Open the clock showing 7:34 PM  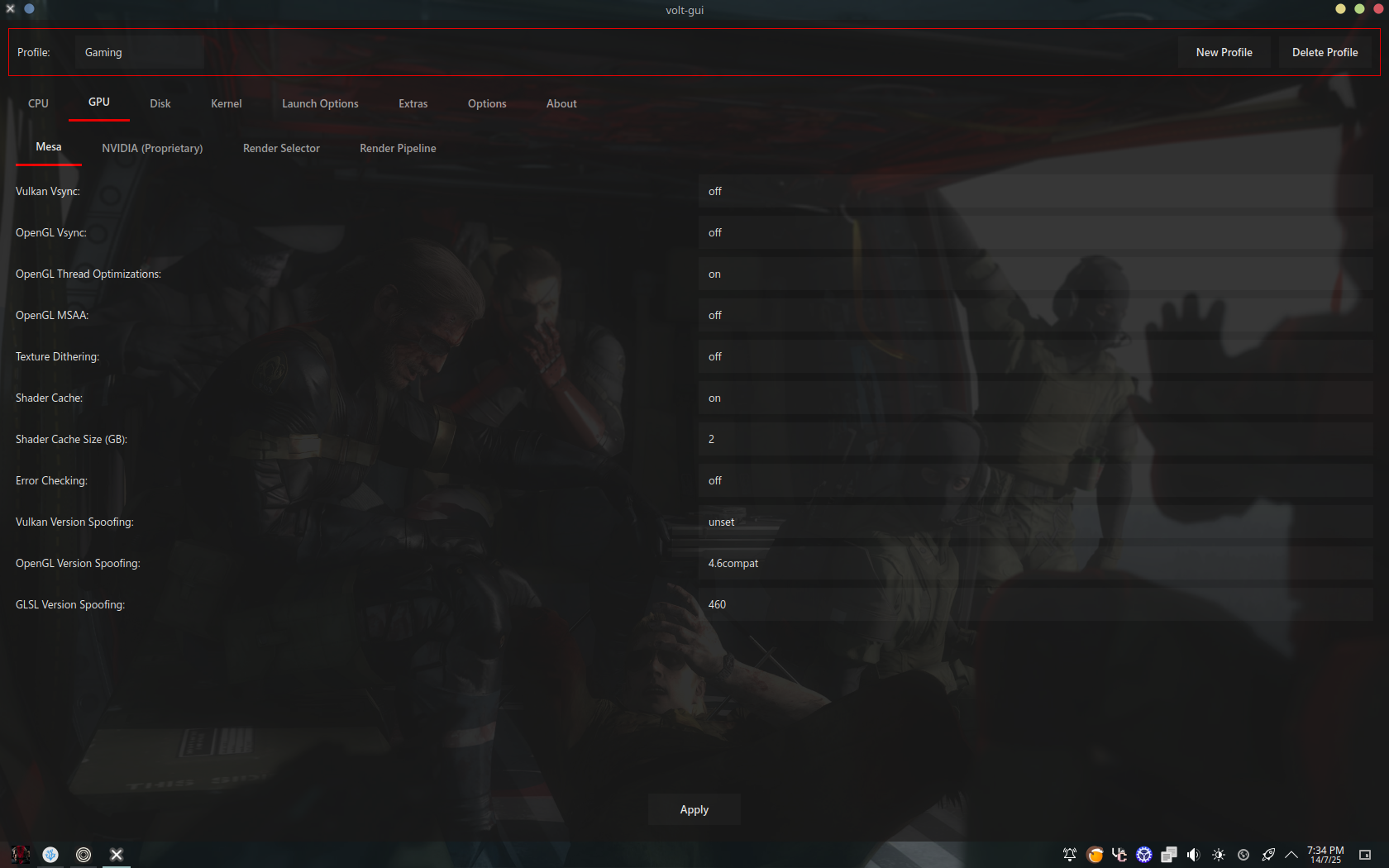click(x=1325, y=855)
